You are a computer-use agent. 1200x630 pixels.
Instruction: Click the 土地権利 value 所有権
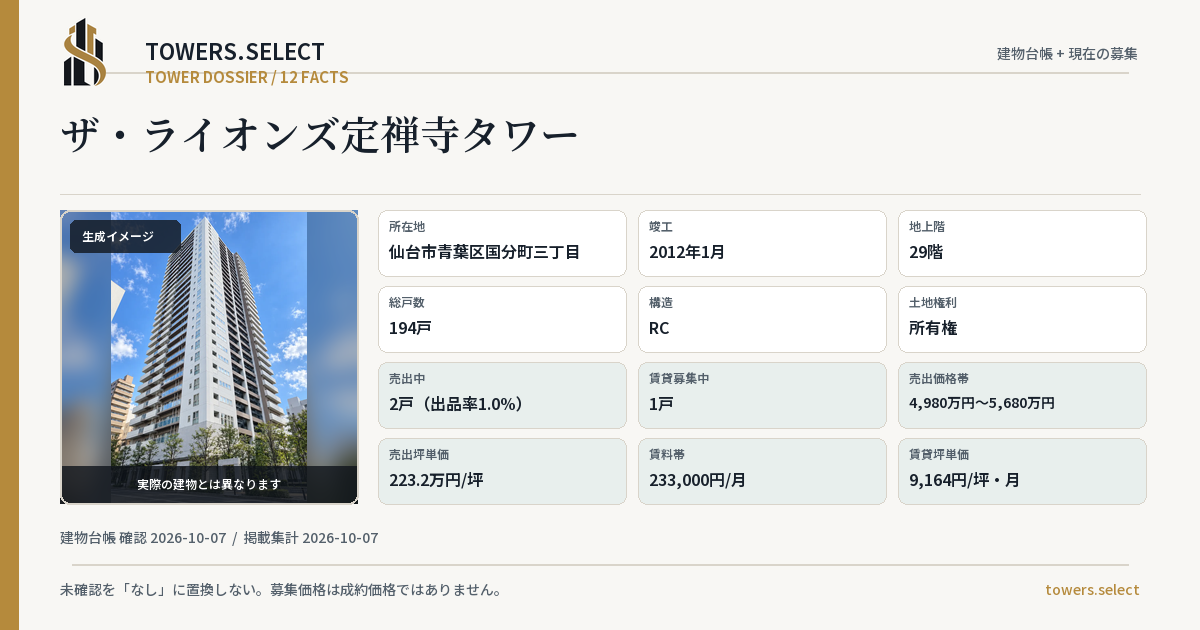click(934, 328)
